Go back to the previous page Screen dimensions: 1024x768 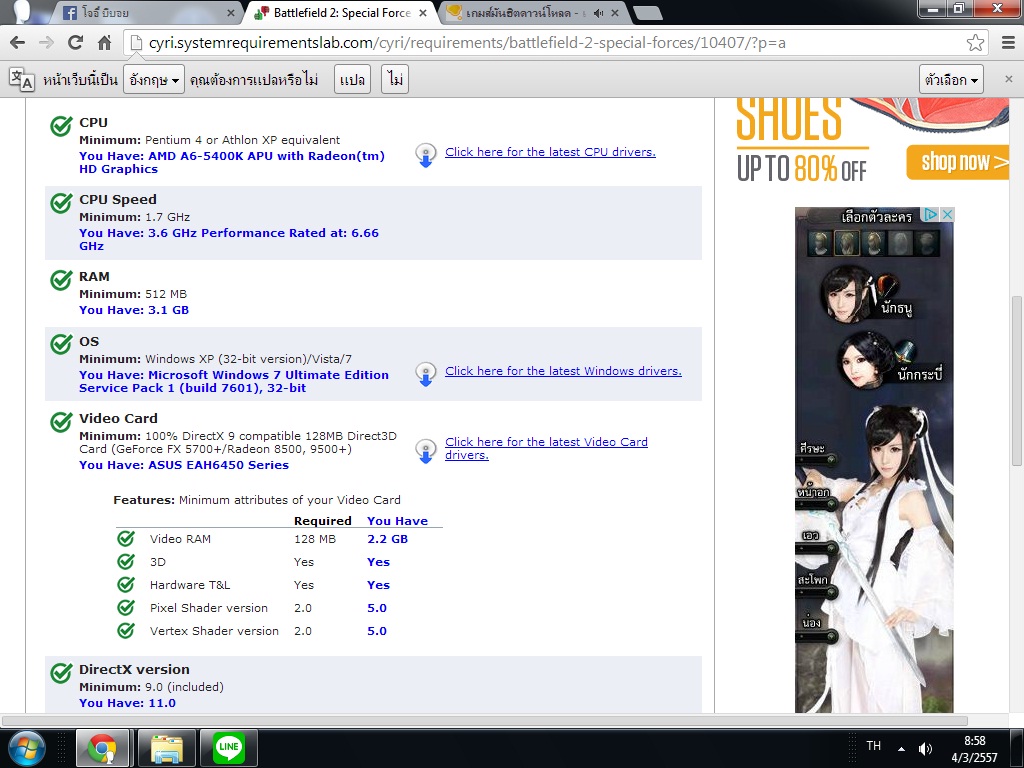click(18, 43)
